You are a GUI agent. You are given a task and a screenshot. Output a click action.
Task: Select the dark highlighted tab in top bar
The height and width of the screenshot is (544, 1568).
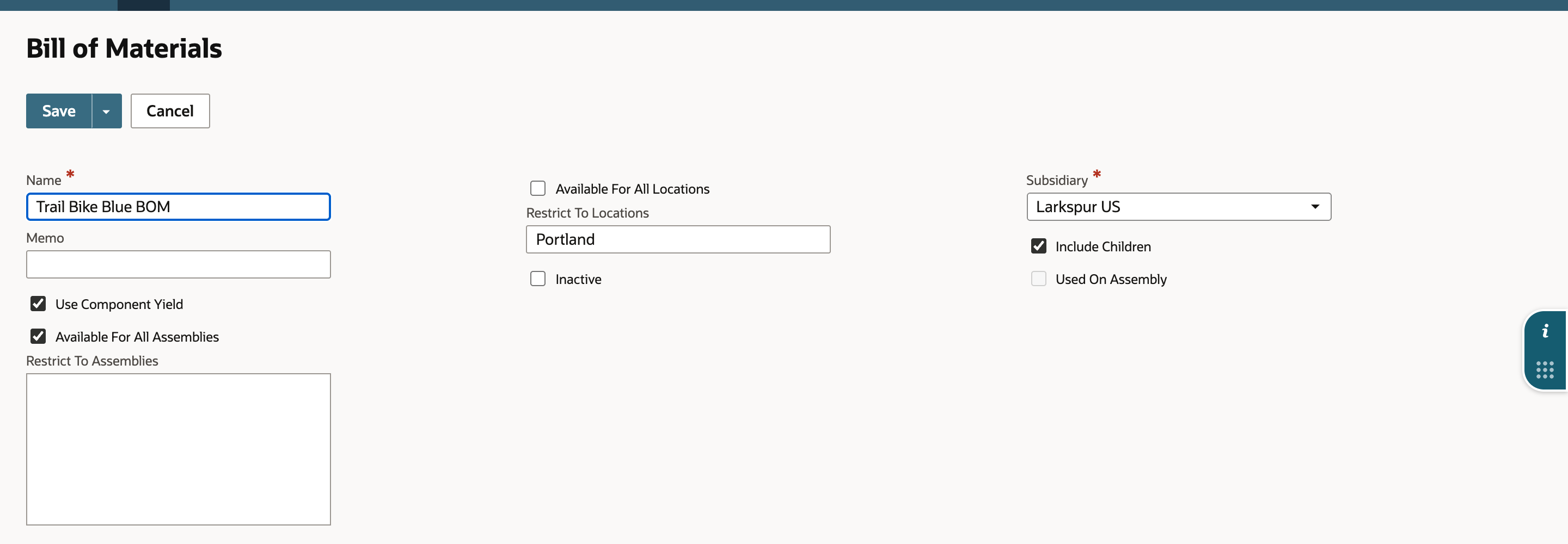pos(144,5)
